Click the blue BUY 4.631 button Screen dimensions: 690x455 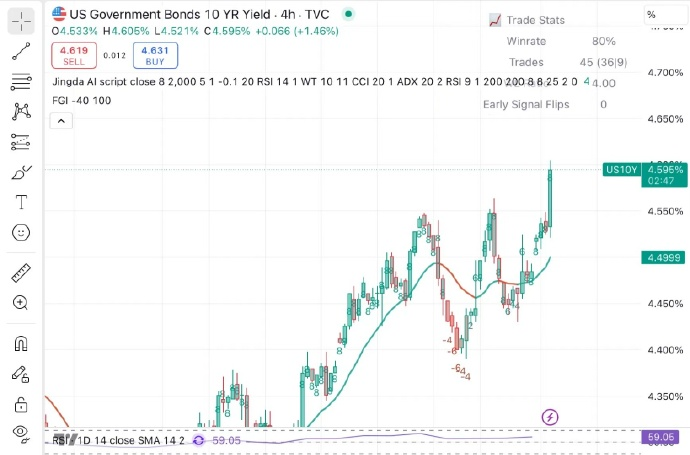point(155,55)
